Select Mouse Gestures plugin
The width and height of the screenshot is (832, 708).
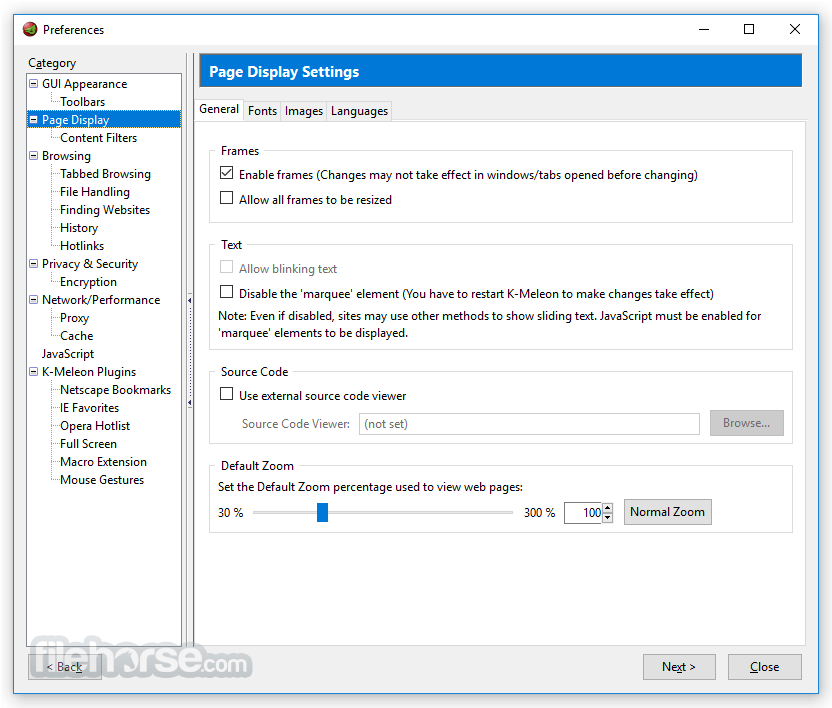coord(102,480)
